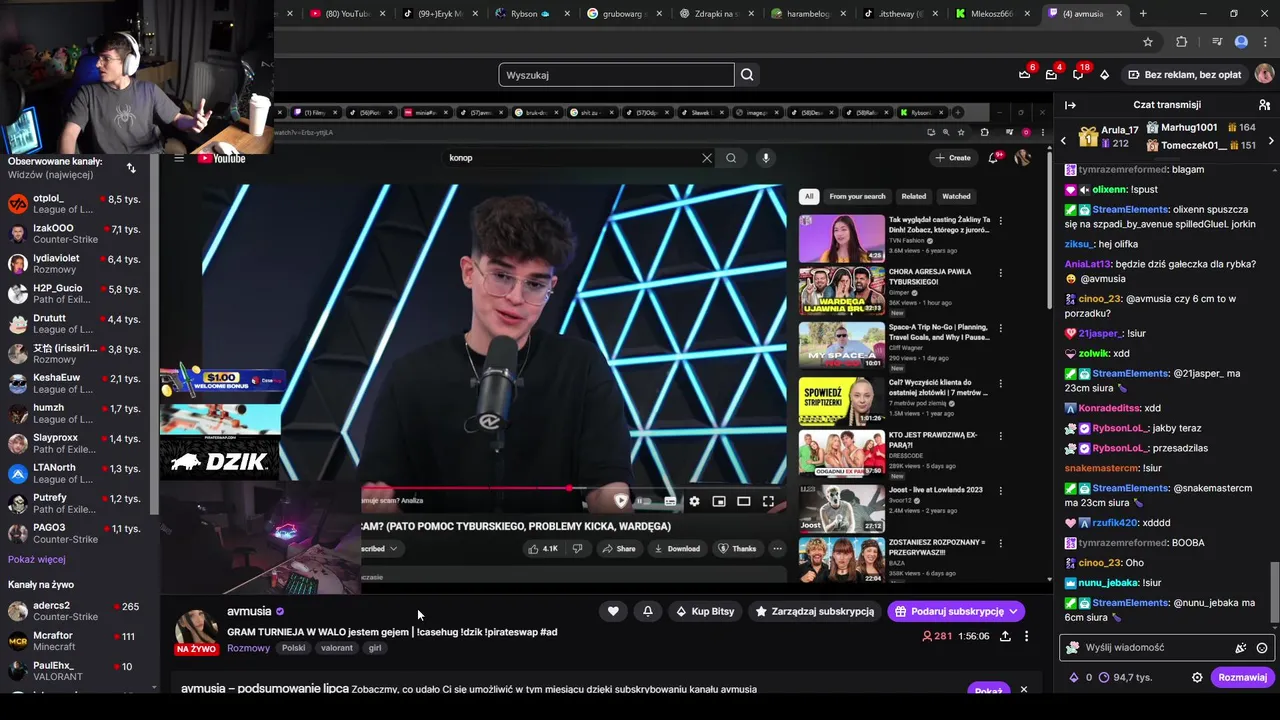The height and width of the screenshot is (720, 1280).
Task: Click streamed YouTube microphone search icon
Action: coord(765,158)
